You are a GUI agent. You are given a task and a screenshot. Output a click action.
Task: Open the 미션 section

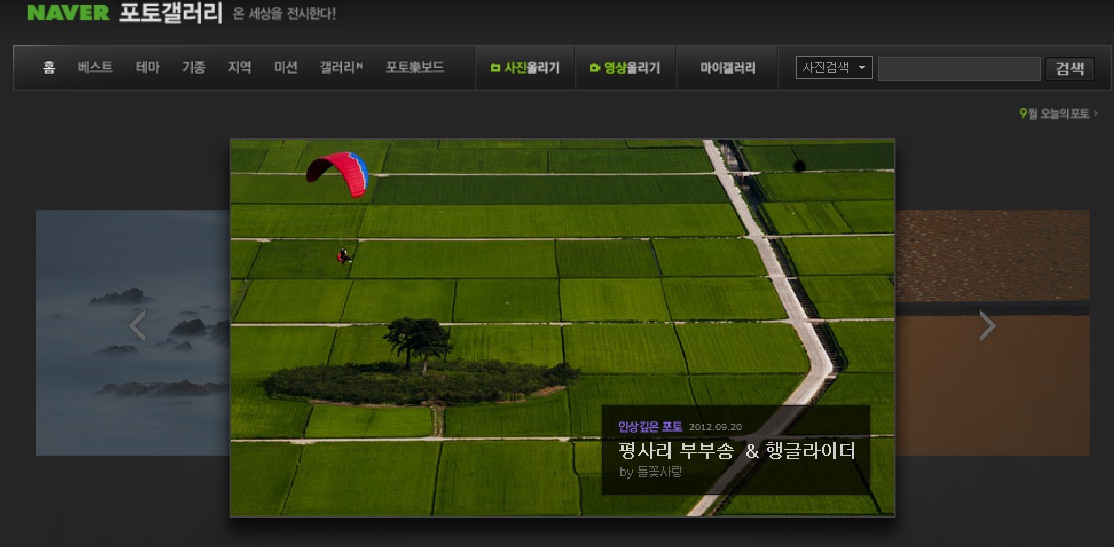(x=286, y=68)
